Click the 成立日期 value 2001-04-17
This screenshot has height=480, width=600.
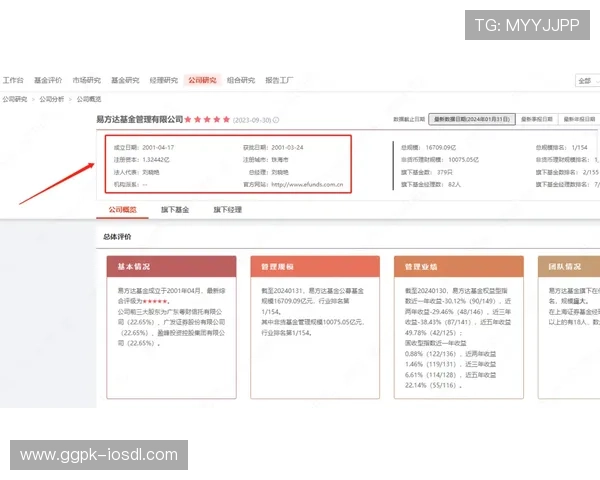click(x=158, y=147)
